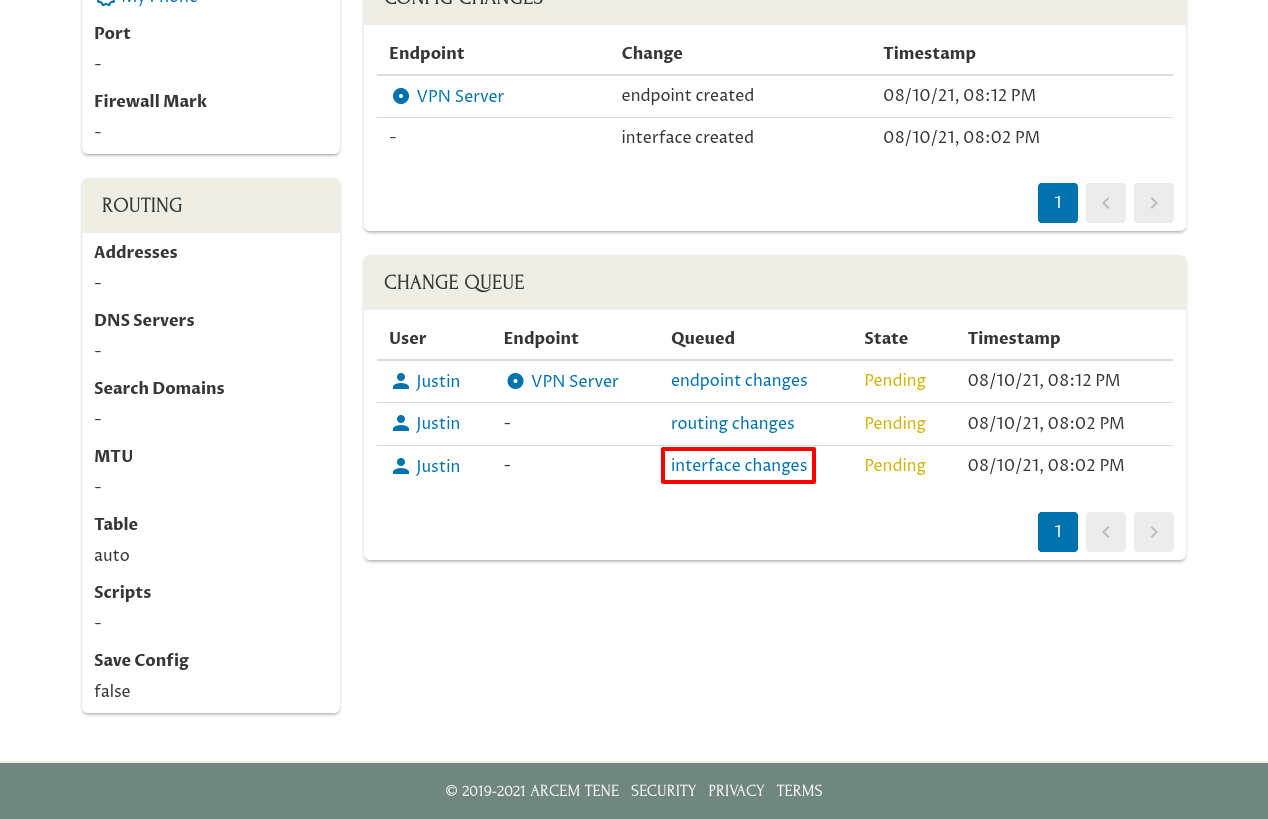Image resolution: width=1268 pixels, height=819 pixels.
Task: Open the routing changes queued item
Action: click(x=733, y=423)
